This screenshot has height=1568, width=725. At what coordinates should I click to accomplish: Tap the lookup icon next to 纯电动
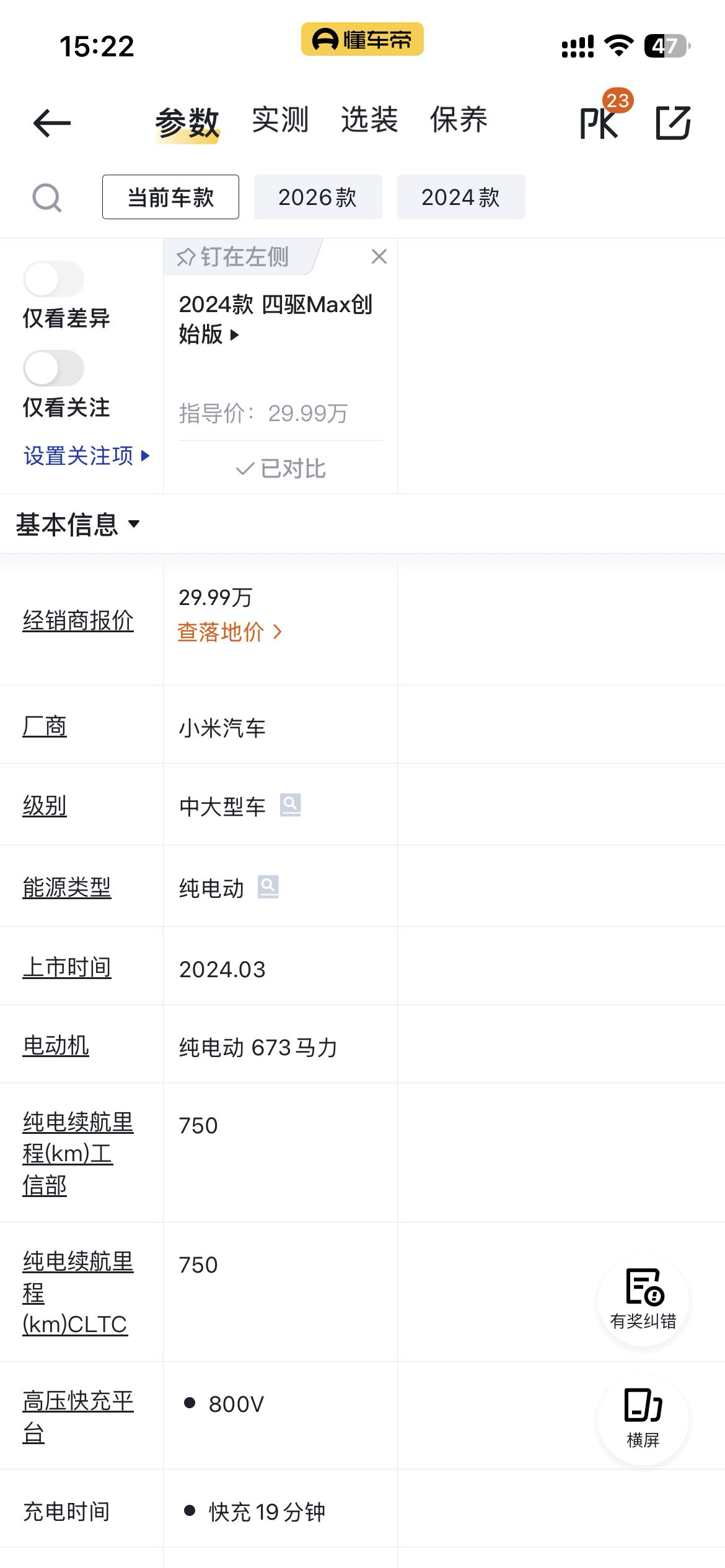(268, 887)
